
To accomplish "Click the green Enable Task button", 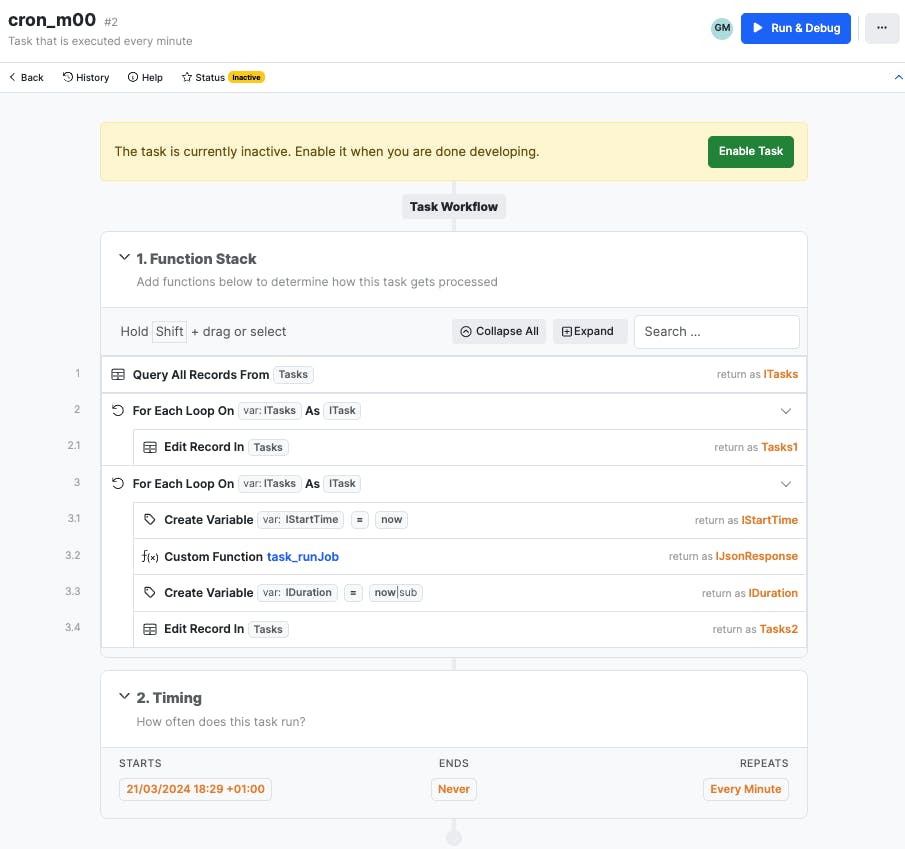I will [x=750, y=152].
